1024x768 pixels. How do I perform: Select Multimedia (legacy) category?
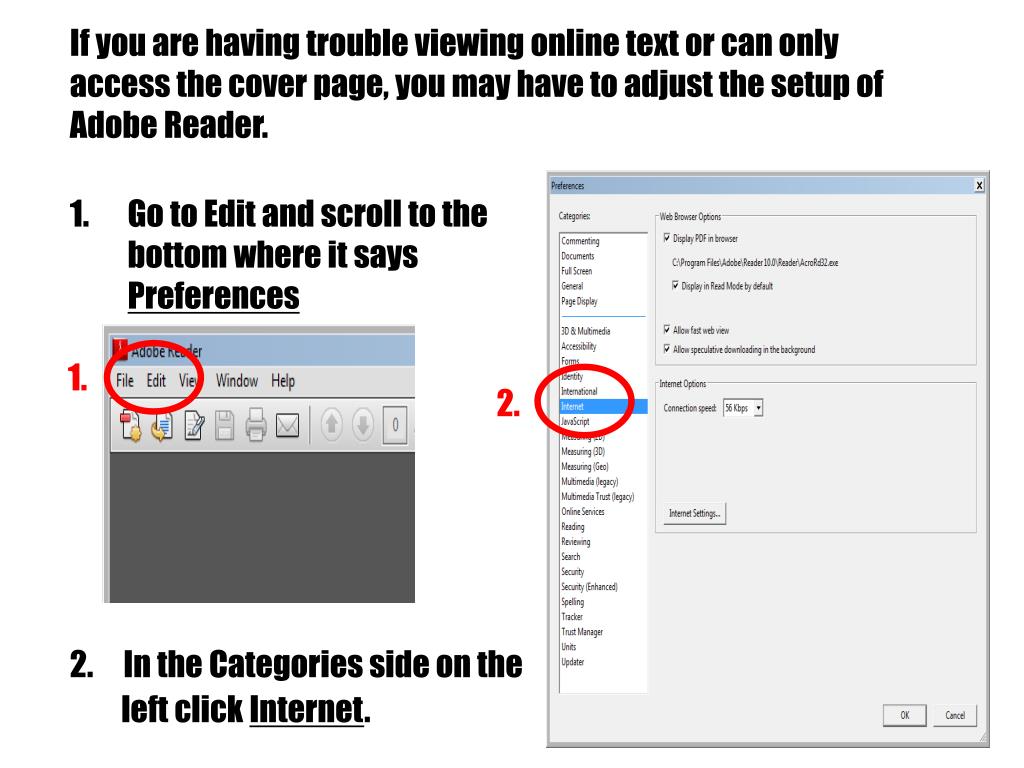[x=590, y=481]
